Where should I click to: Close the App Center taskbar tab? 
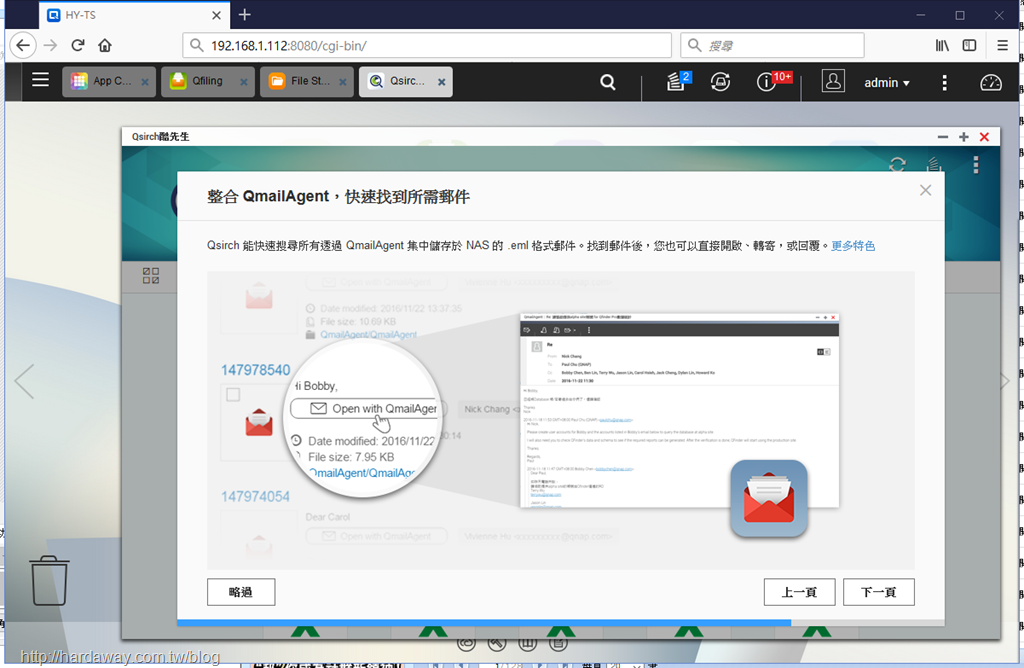click(145, 82)
